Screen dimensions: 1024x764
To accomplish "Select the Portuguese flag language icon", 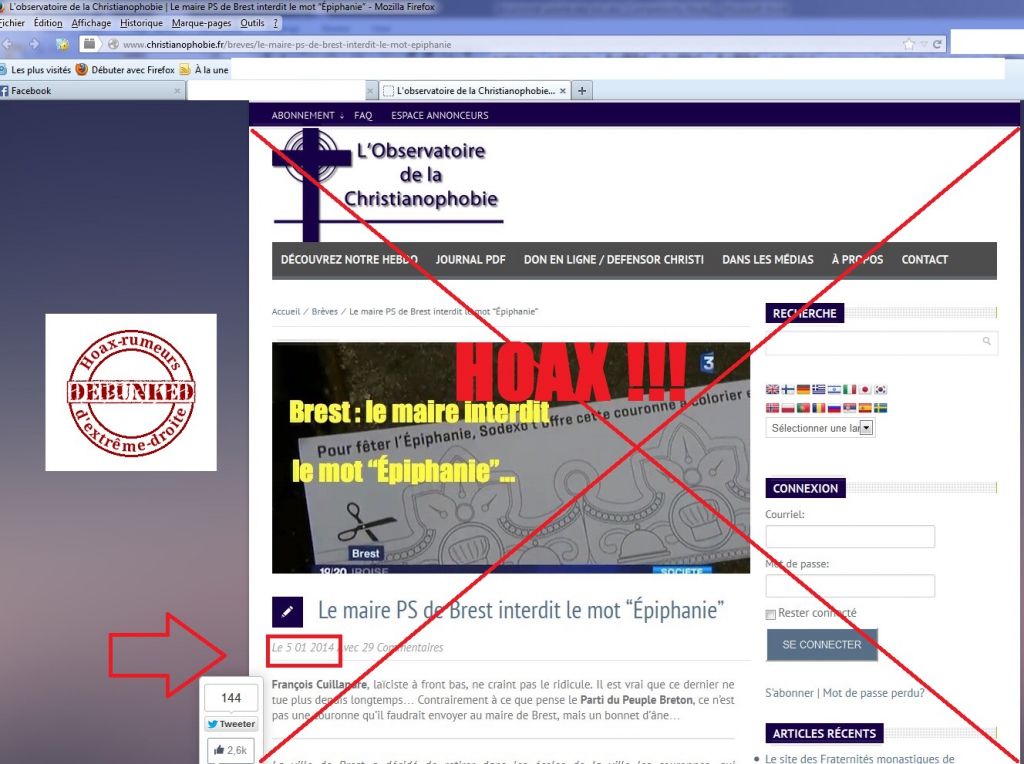I will (803, 408).
